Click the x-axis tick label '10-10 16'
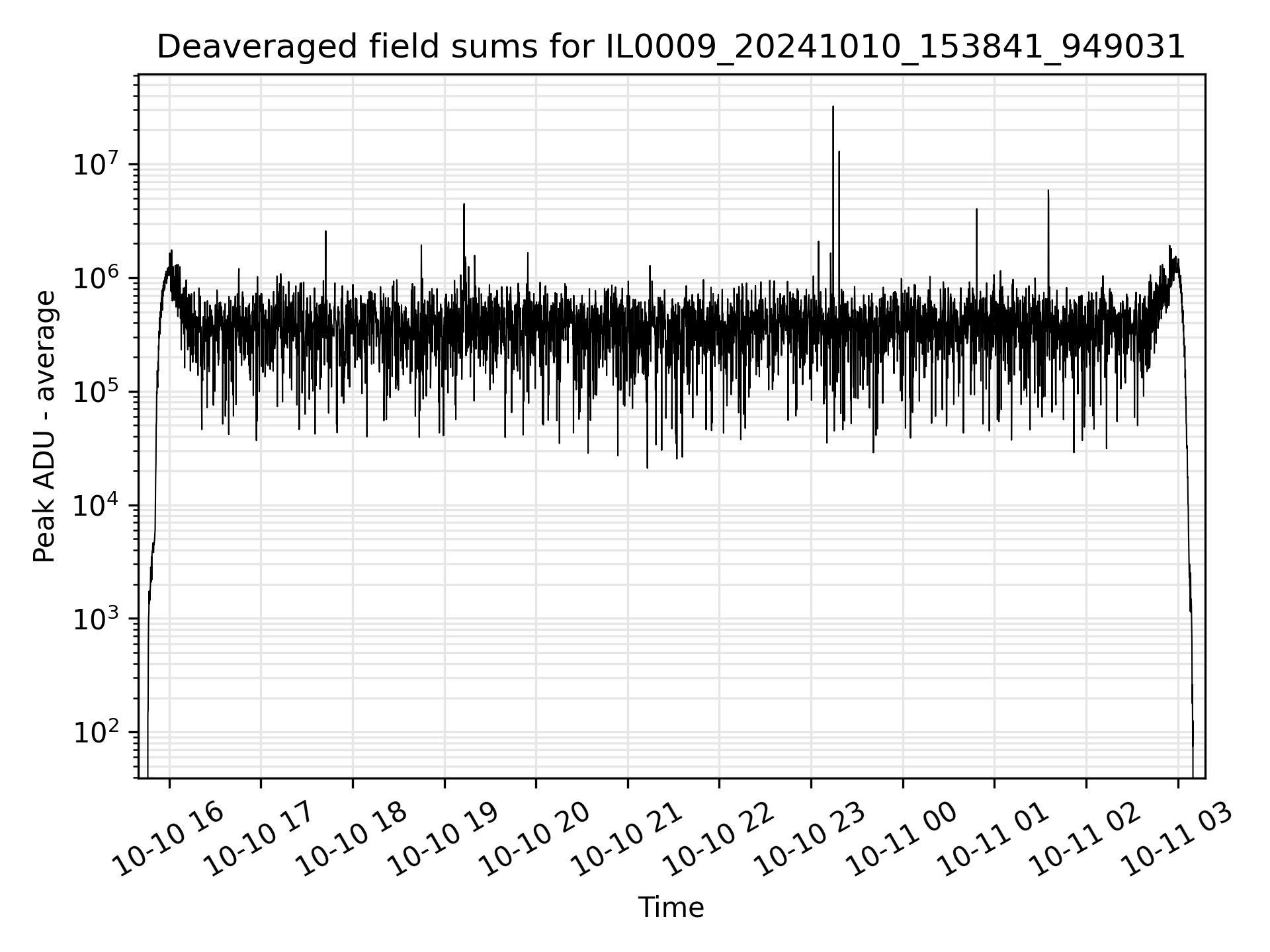 pos(167,840)
